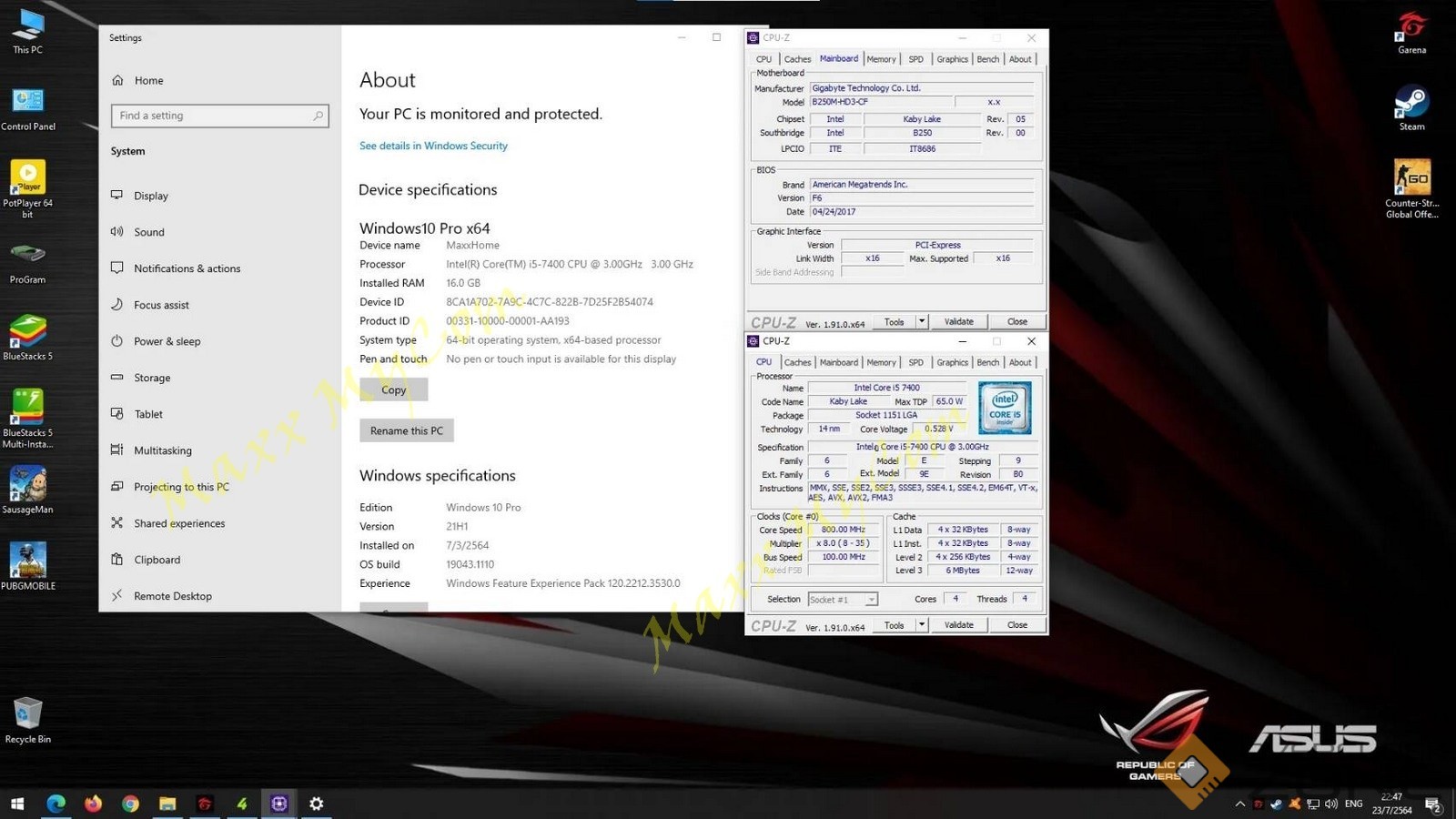The image size is (1456, 819).
Task: Click the Firefox icon in the taskbar
Action: point(93,804)
